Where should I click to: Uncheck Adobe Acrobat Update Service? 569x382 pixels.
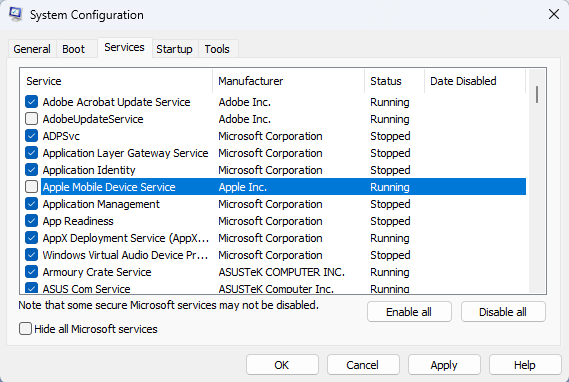pos(32,102)
